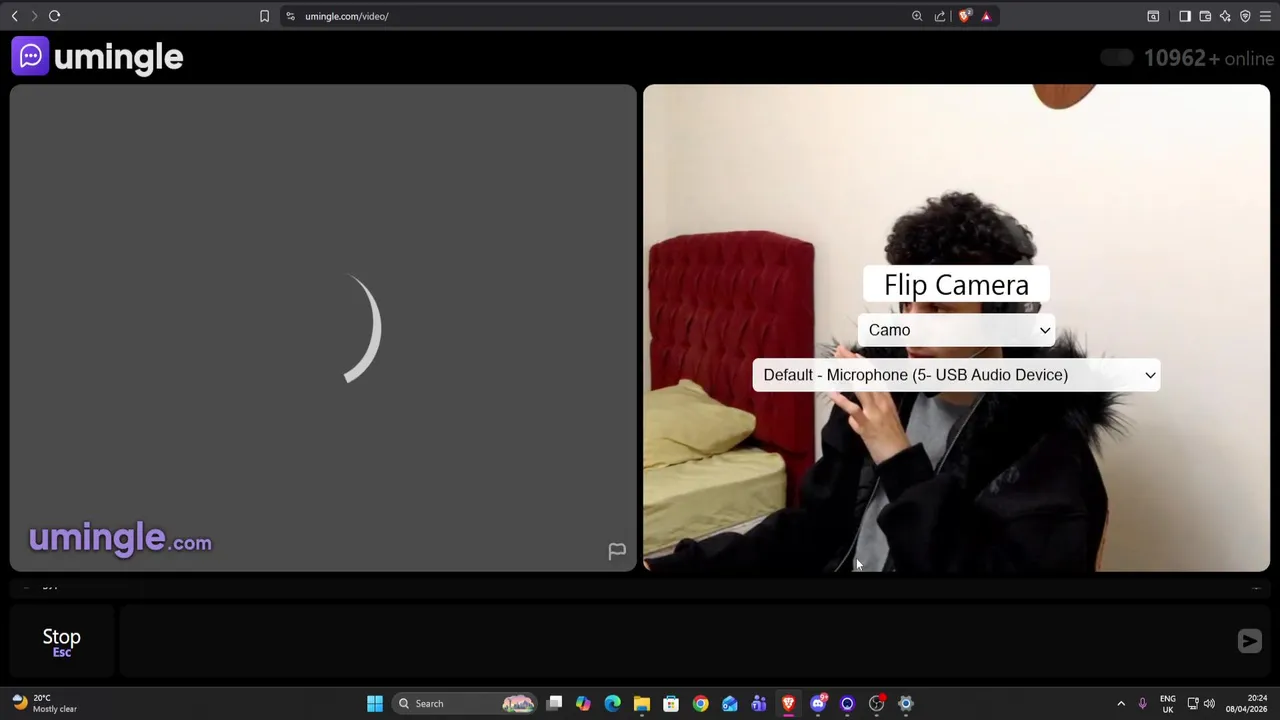
Task: Click the tab search icon in toolbar
Action: (x=1153, y=16)
